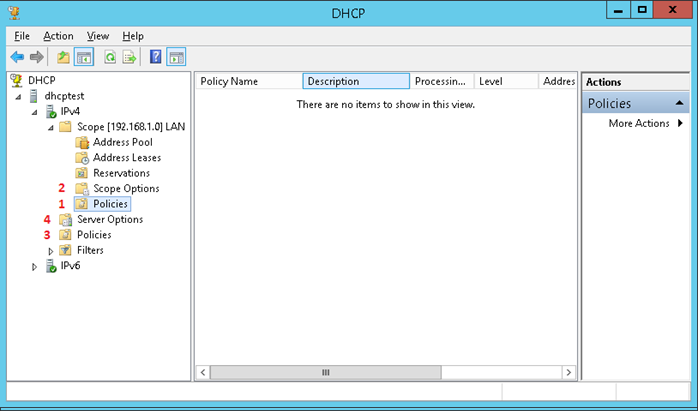Select Scope [192.168.1.0] LAN label
Screen dimensions: 698x411
(131, 127)
